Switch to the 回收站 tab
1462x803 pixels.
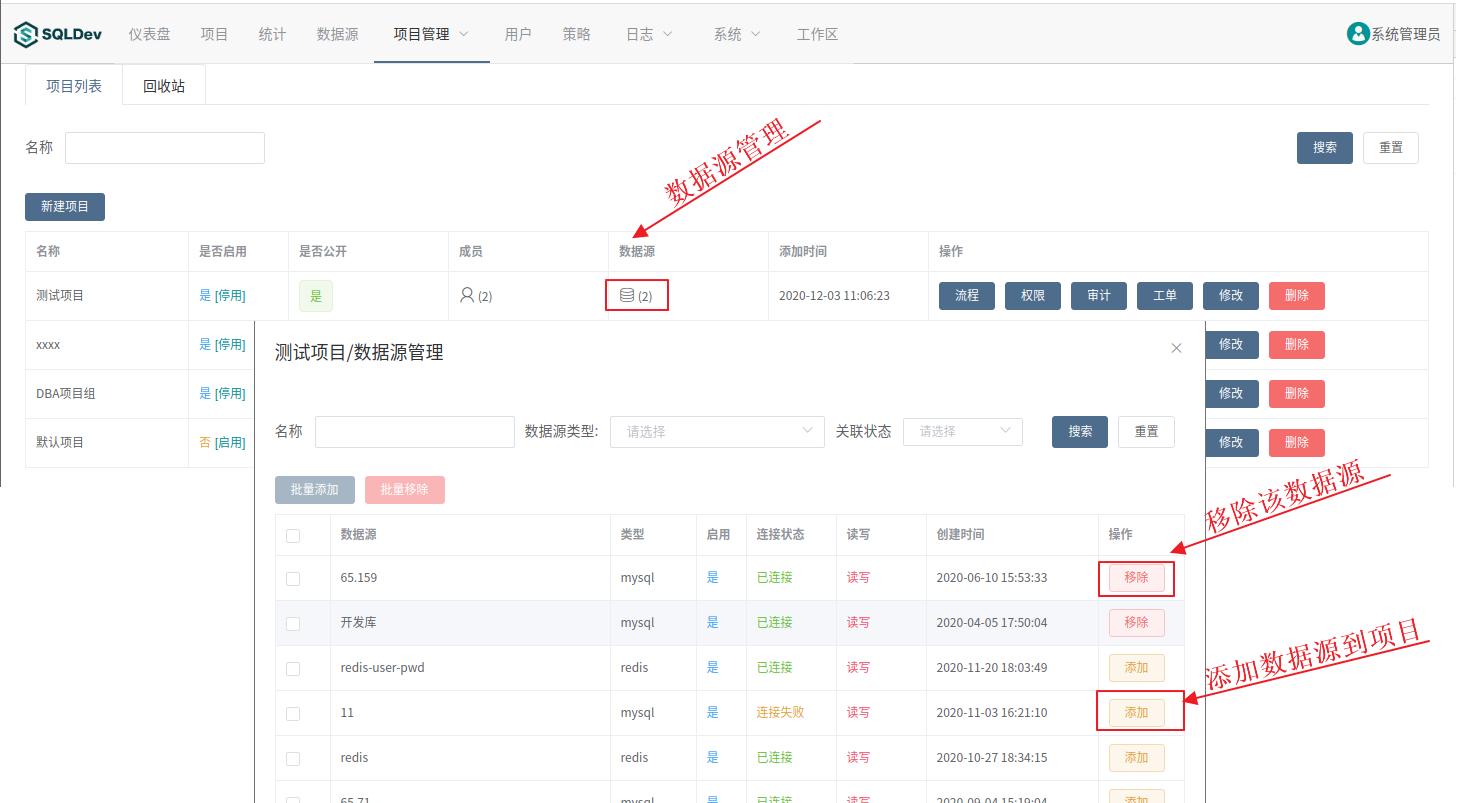(x=162, y=85)
